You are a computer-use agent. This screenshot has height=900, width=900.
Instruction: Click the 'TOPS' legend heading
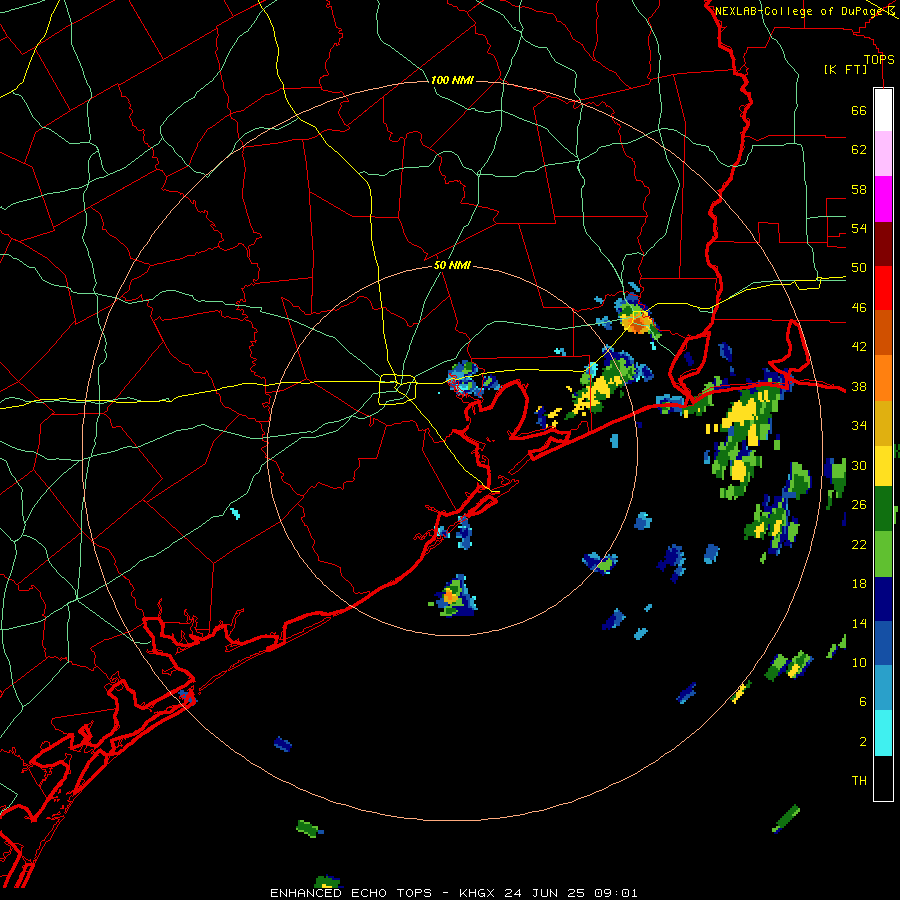[879, 60]
